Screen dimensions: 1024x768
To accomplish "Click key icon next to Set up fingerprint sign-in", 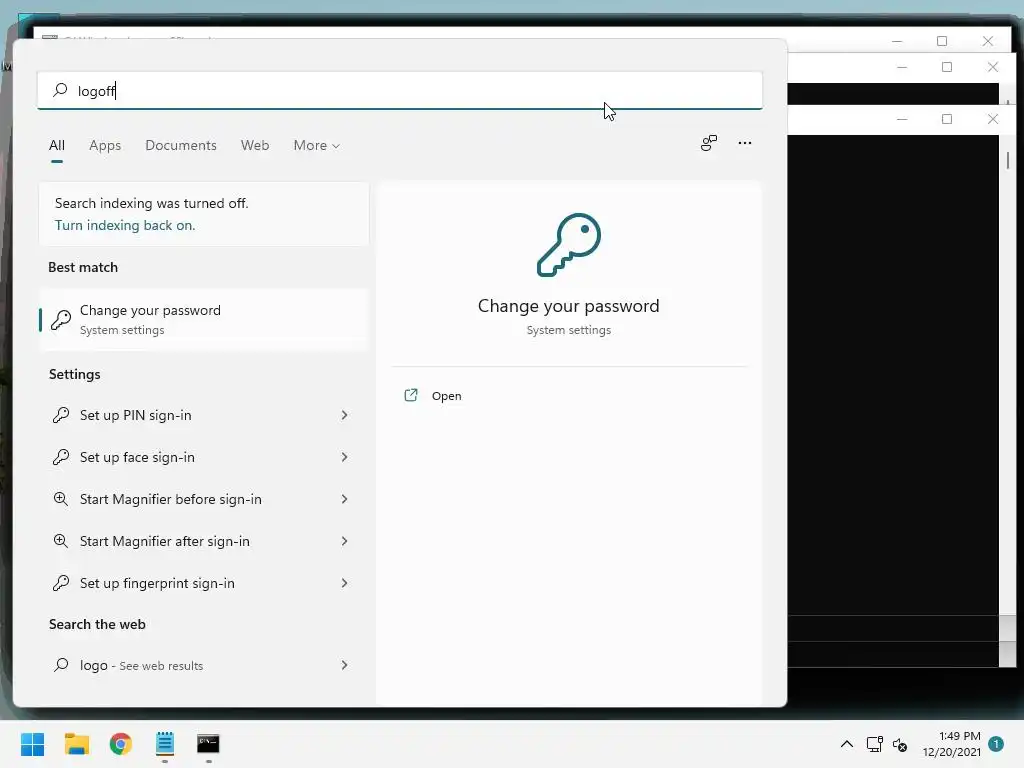I will click(x=61, y=583).
